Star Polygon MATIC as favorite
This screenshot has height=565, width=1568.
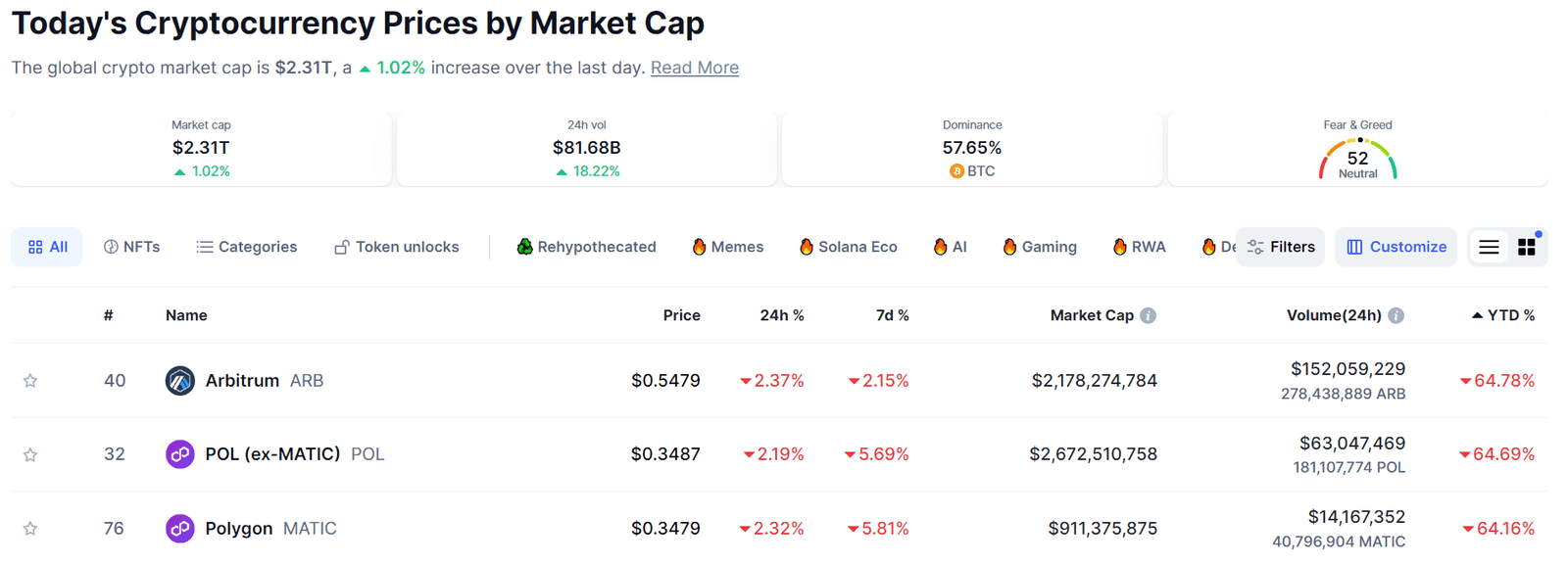[x=30, y=528]
